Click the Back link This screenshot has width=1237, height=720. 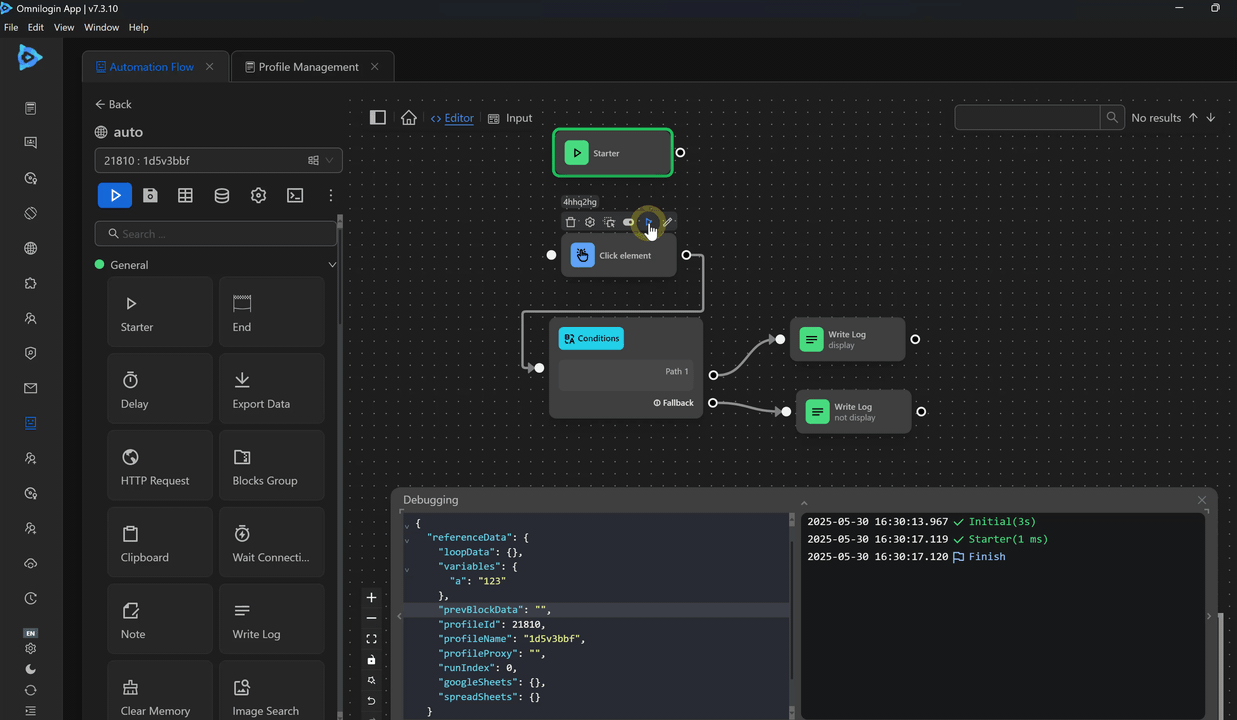coord(113,104)
